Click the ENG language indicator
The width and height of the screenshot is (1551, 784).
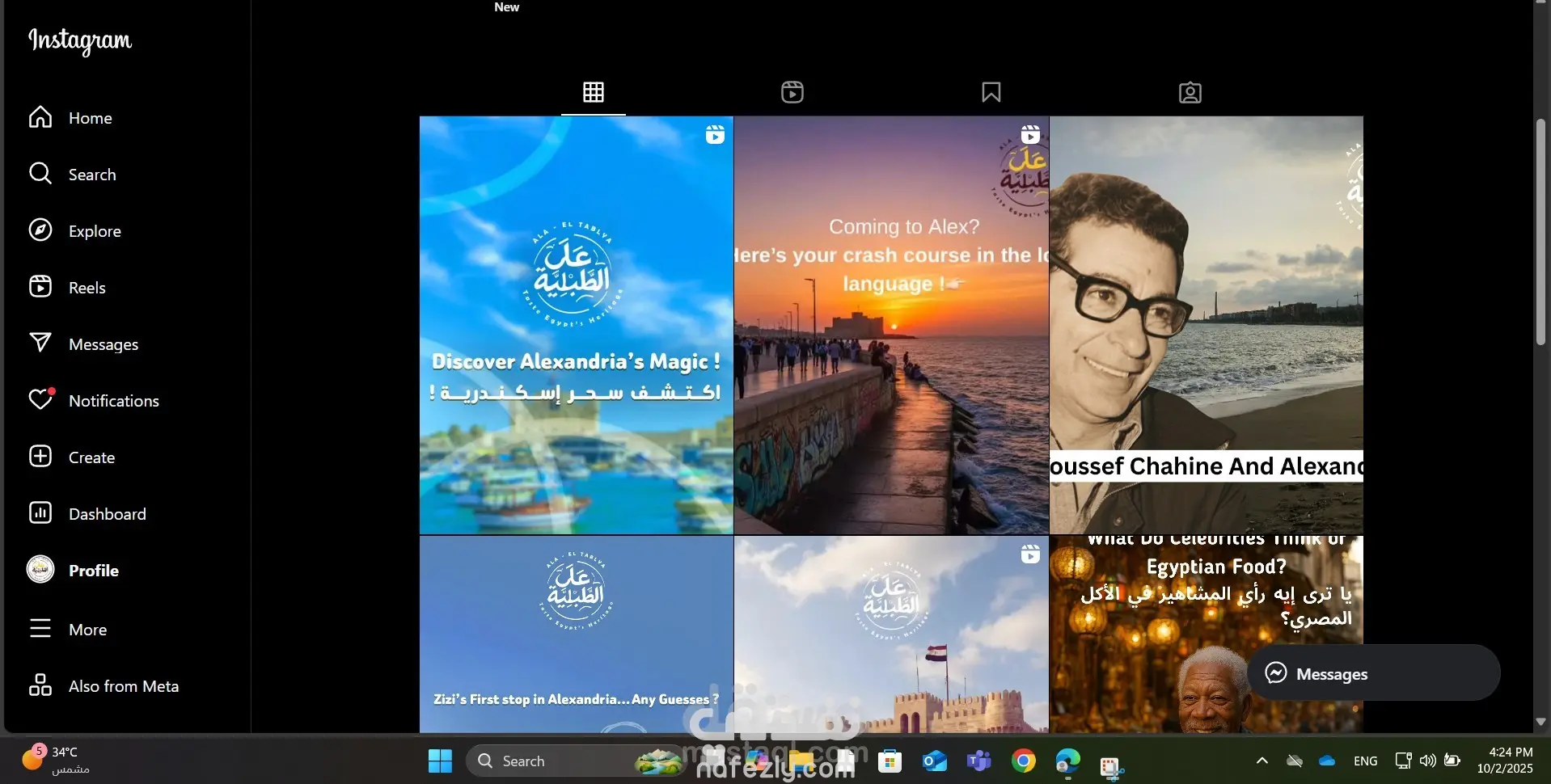(x=1366, y=761)
